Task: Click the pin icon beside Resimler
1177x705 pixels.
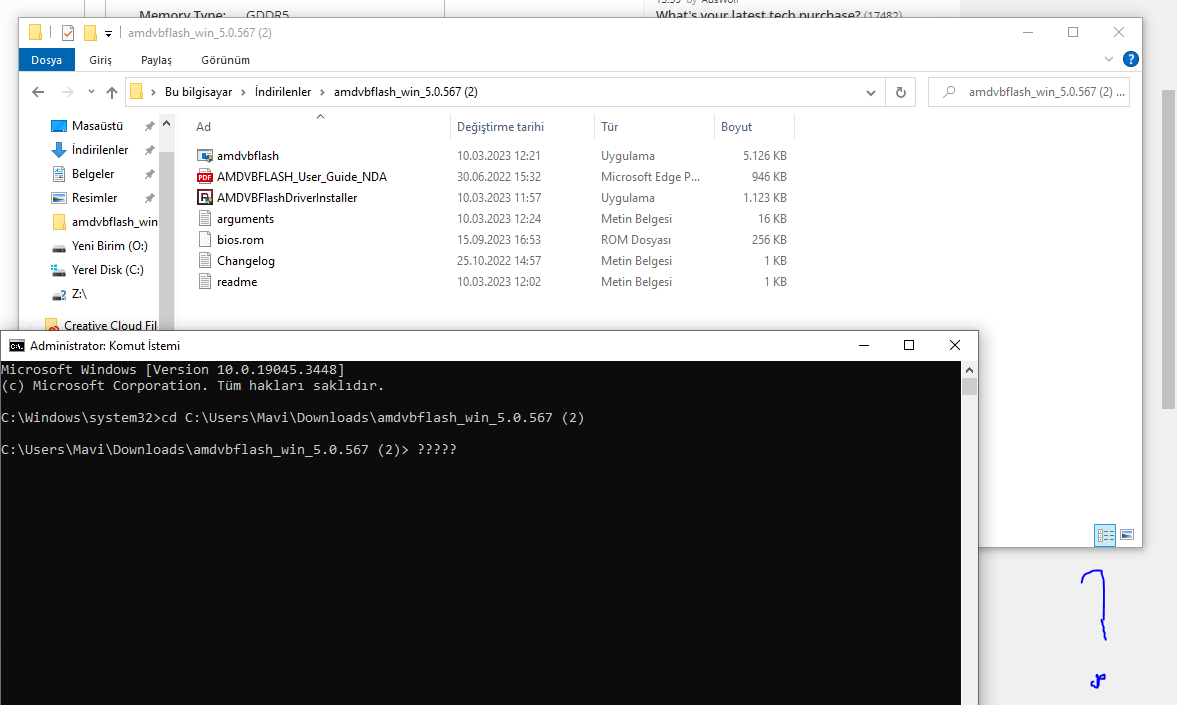Action: point(149,198)
